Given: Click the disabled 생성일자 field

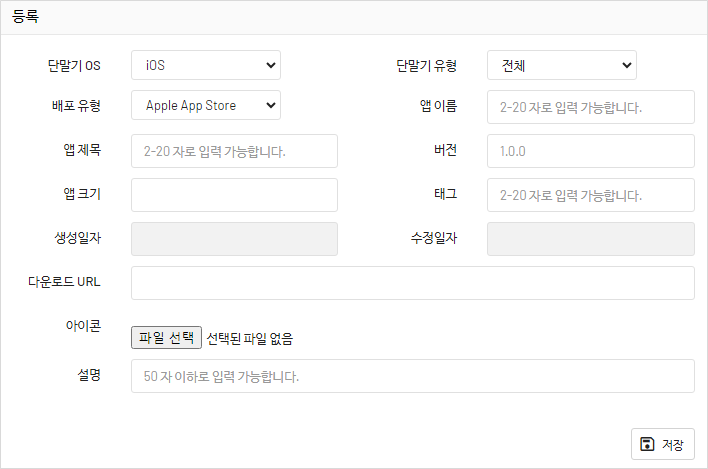Looking at the screenshot, I should 234,239.
